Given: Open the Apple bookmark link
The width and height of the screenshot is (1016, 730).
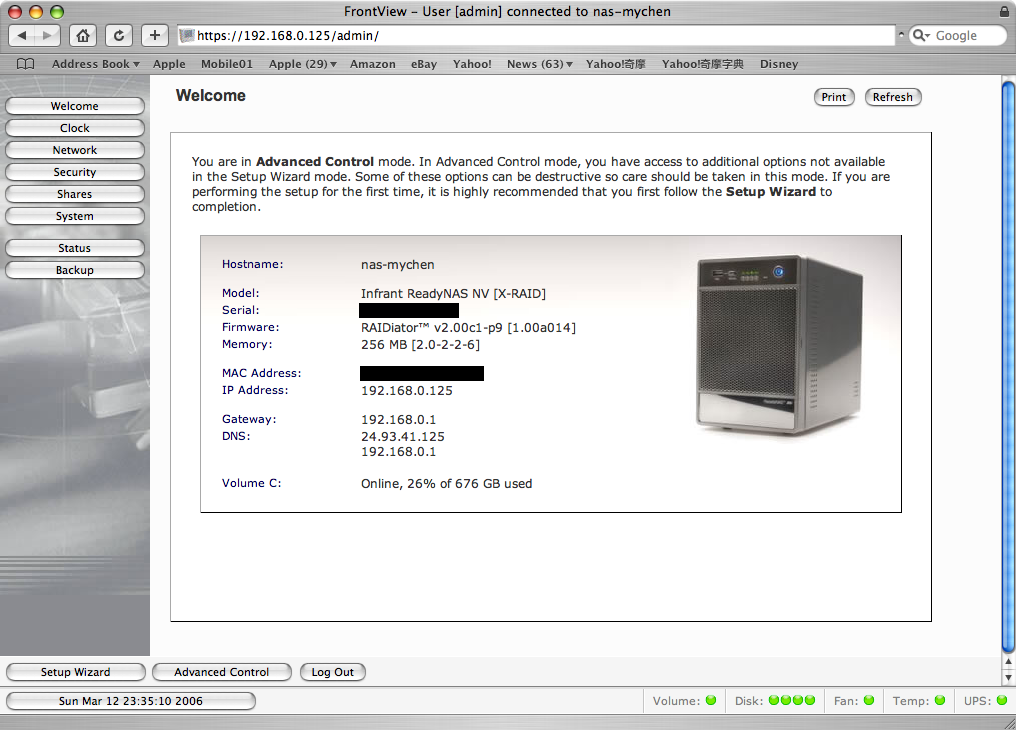Looking at the screenshot, I should pos(169,64).
